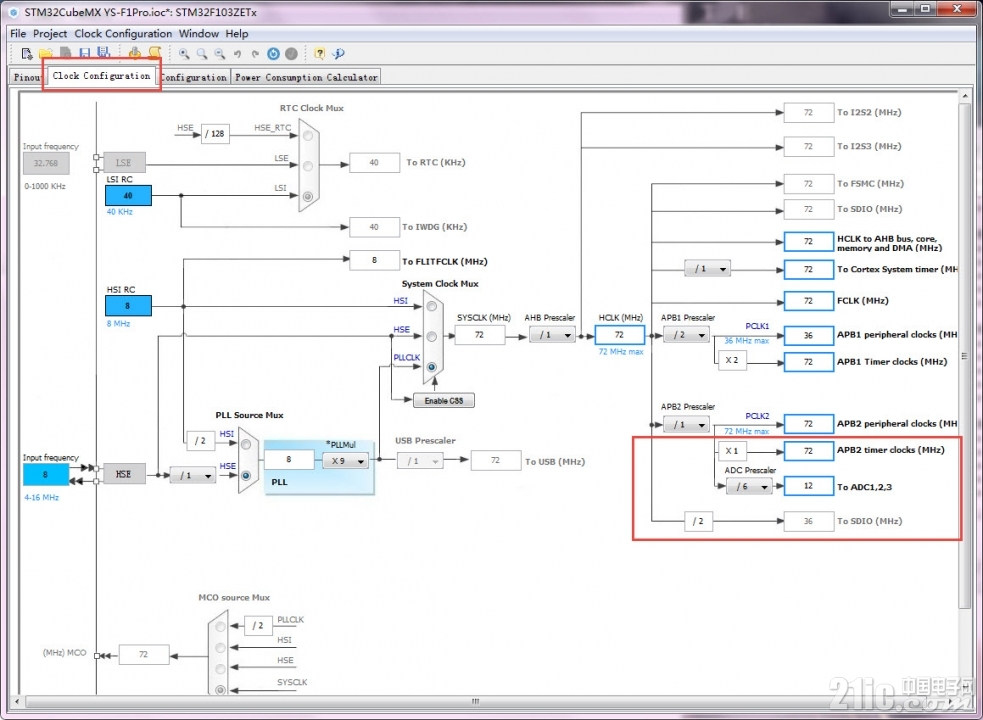This screenshot has width=983, height=720.
Task: Edit the HSE input frequency field
Action: (x=46, y=475)
